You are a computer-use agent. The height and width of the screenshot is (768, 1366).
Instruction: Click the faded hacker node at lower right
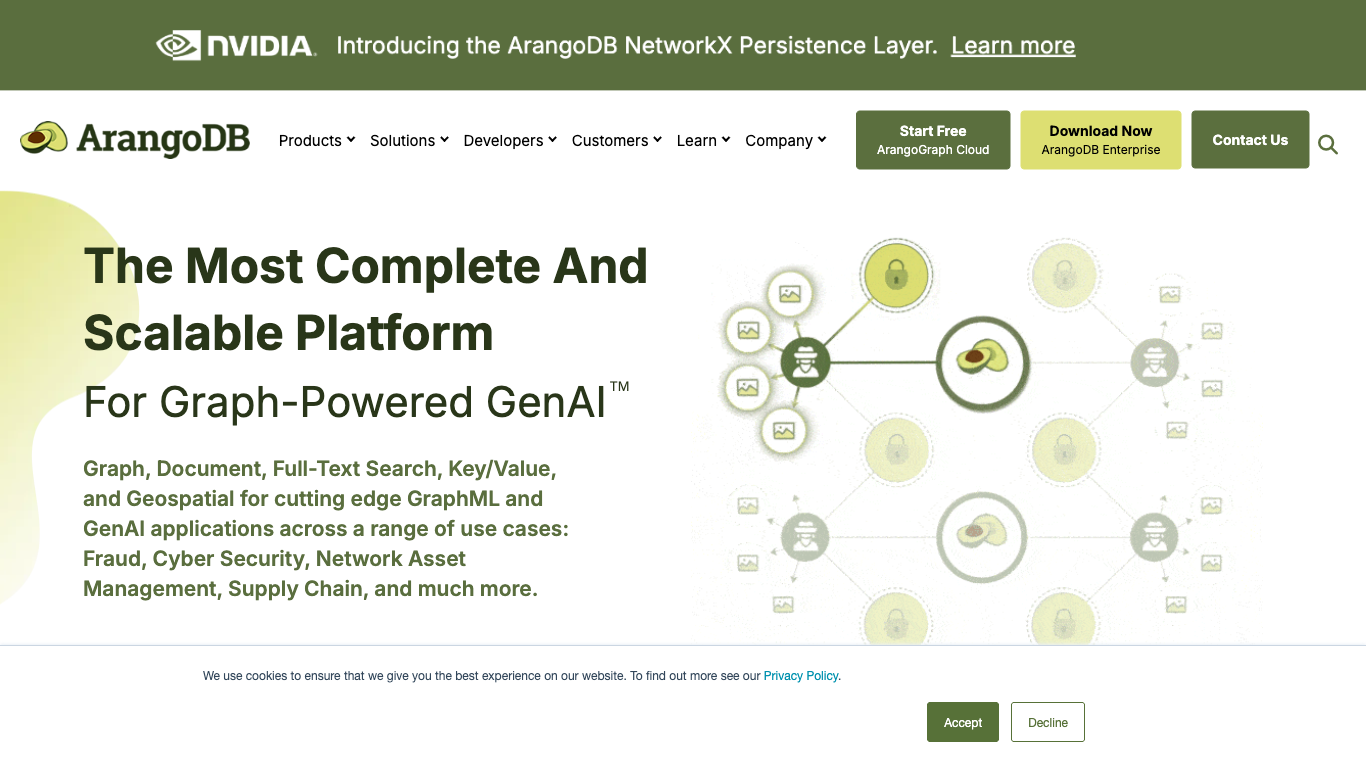(1155, 537)
